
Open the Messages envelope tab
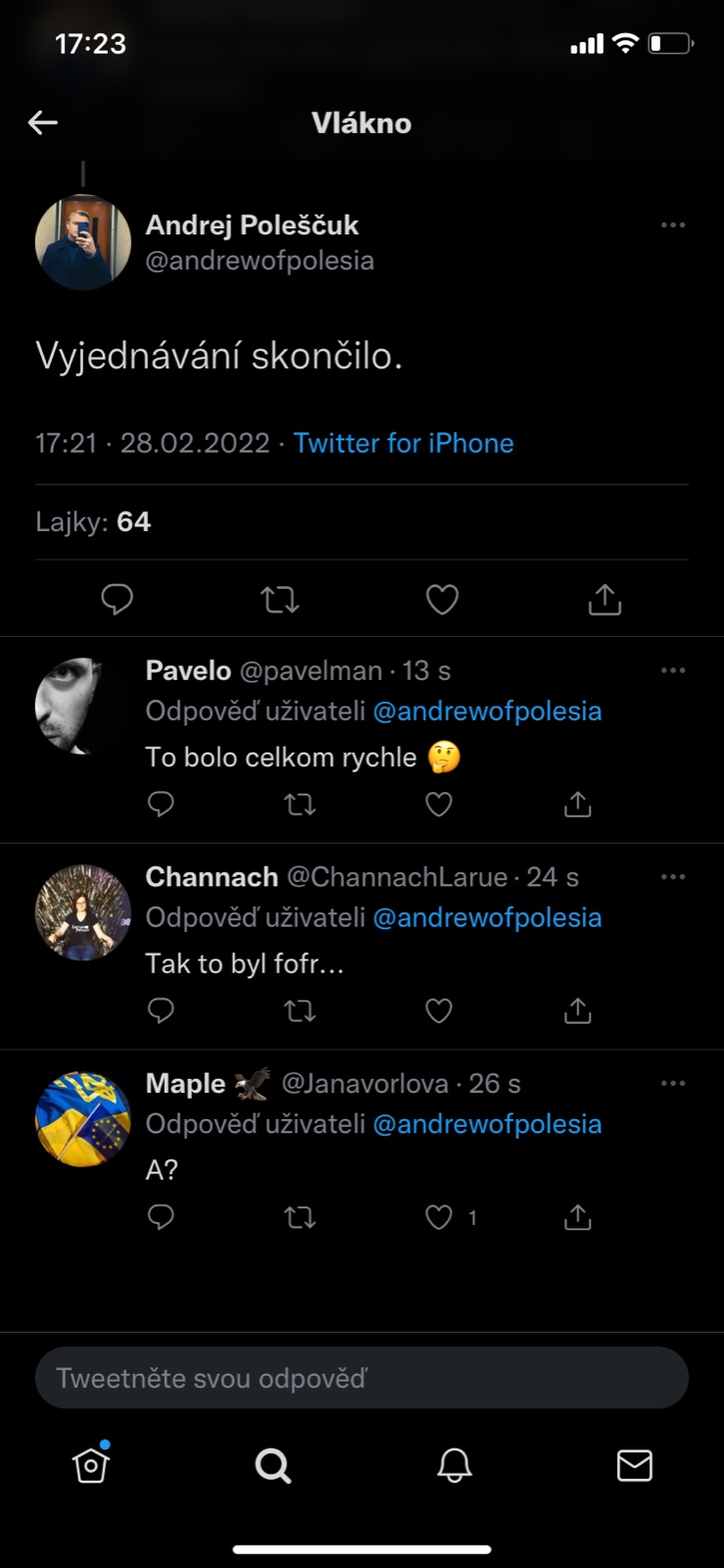coord(634,1465)
